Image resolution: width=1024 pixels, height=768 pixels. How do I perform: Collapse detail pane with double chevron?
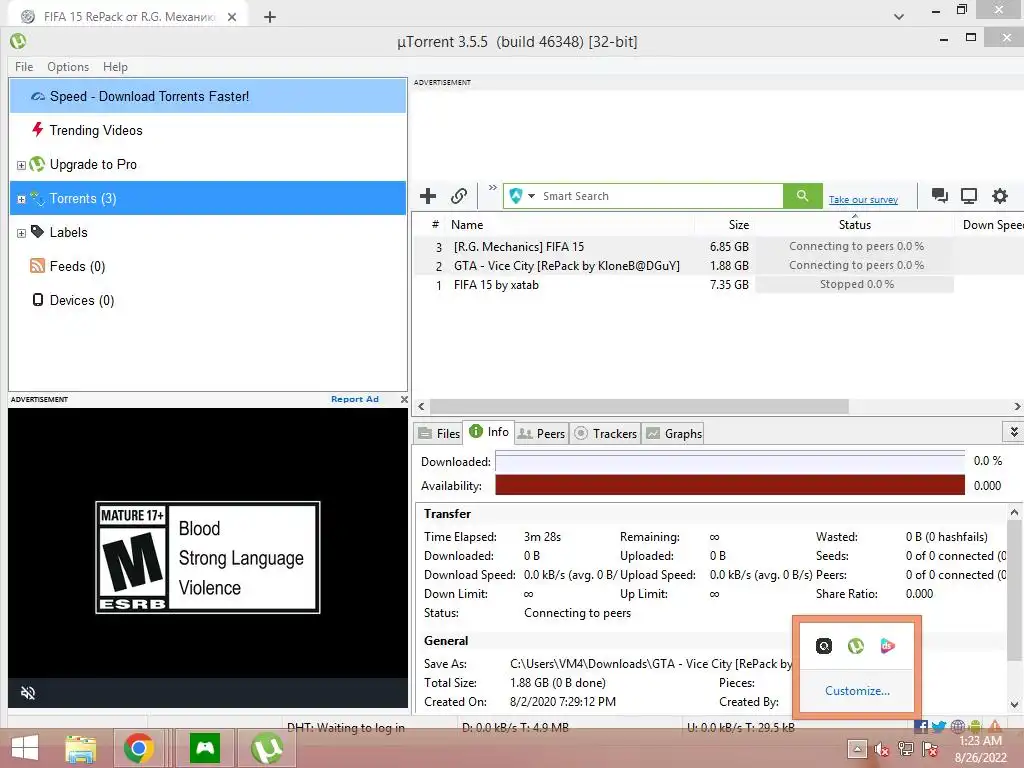pos(1014,432)
